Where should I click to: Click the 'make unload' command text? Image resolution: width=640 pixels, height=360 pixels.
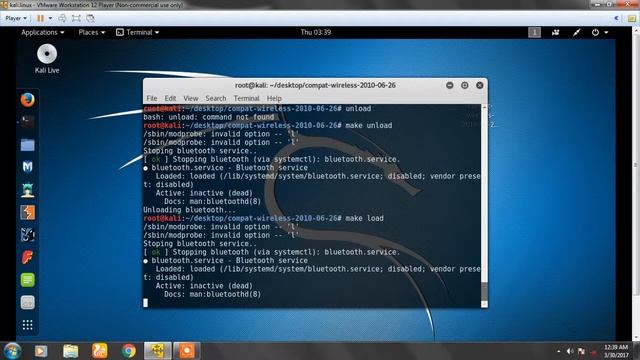(x=369, y=125)
